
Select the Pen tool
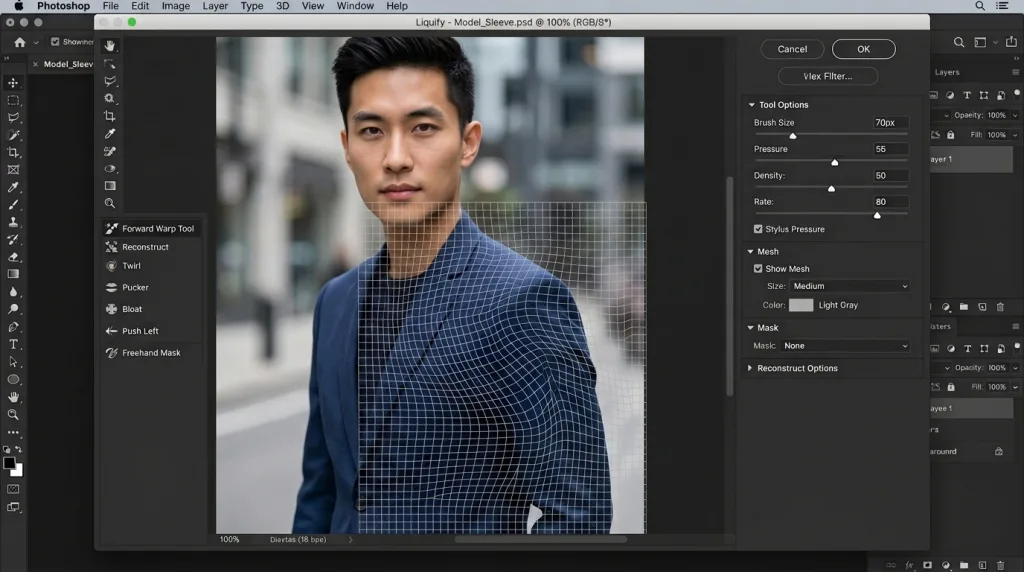coord(13,326)
